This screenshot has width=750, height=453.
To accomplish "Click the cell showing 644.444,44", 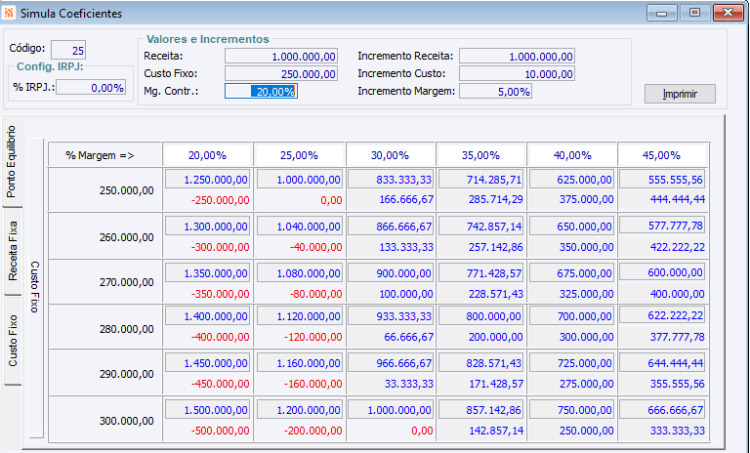I will pos(662,364).
